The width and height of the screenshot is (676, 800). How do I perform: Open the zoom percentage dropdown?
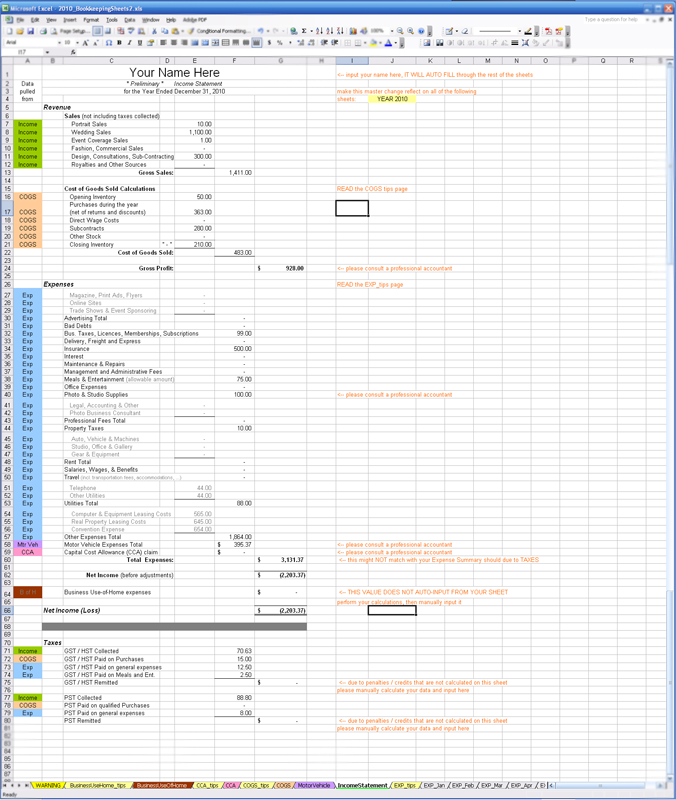(x=392, y=31)
